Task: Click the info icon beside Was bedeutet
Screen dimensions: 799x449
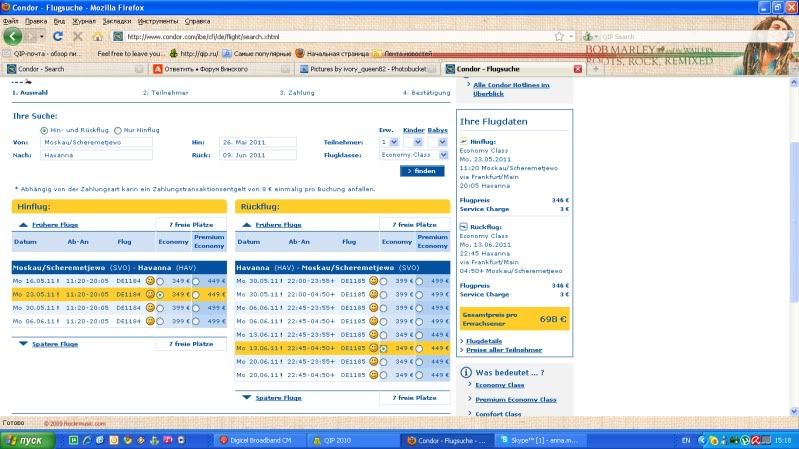Action: (x=466, y=373)
